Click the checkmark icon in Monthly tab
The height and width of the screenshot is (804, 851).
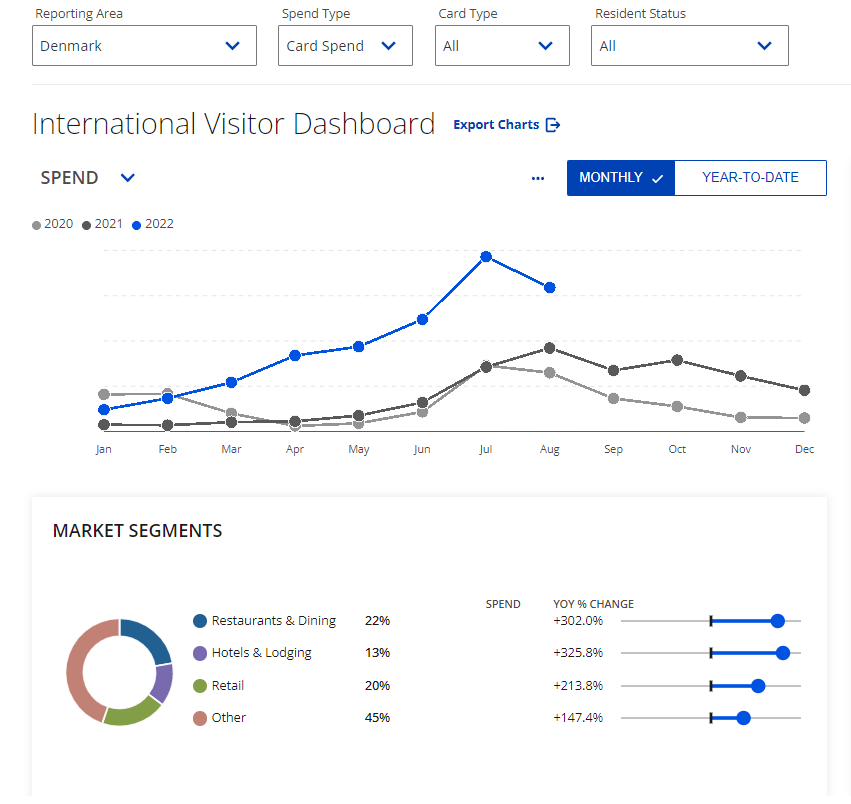(x=657, y=177)
